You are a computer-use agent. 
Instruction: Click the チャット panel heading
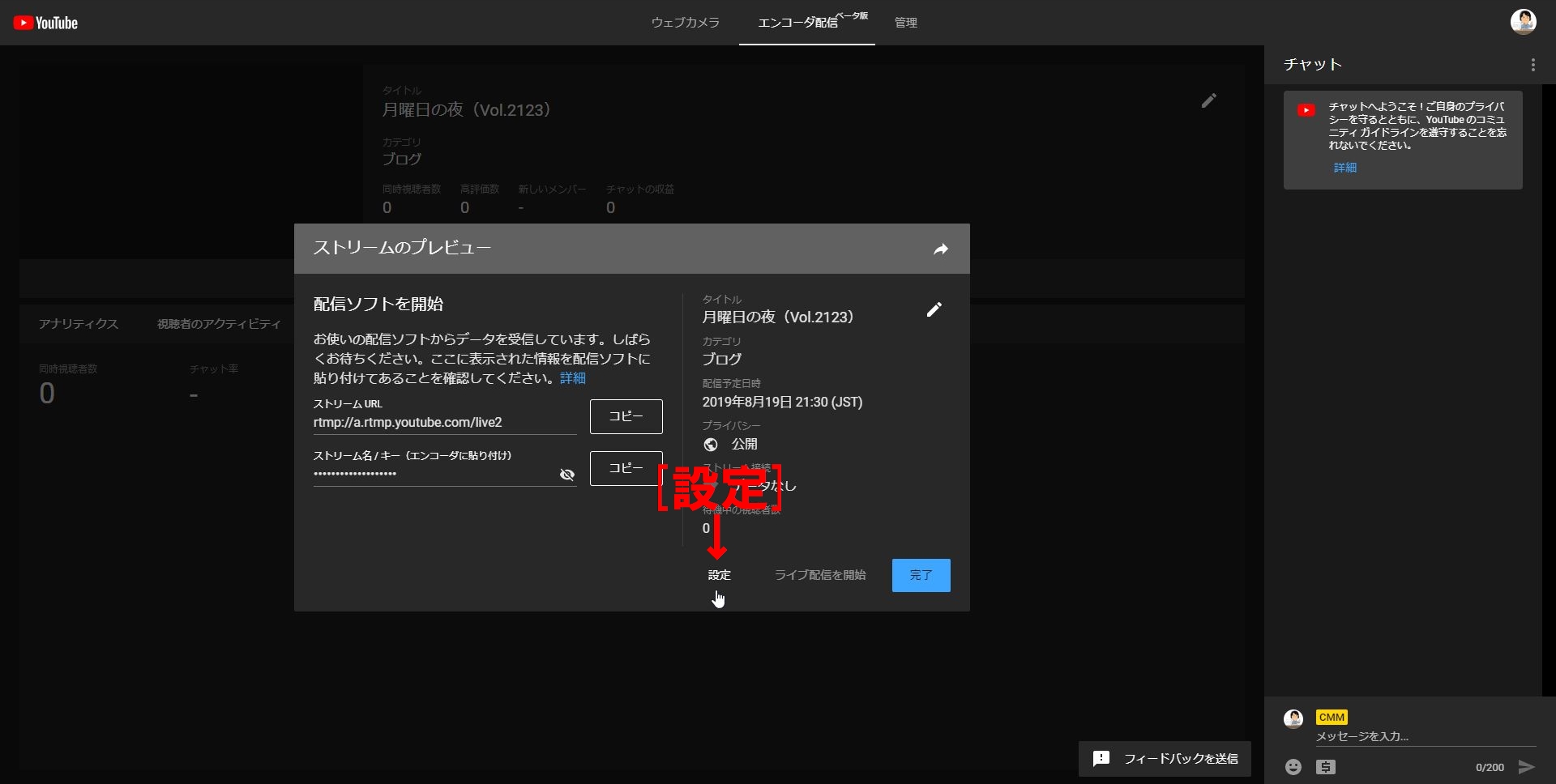(x=1313, y=65)
